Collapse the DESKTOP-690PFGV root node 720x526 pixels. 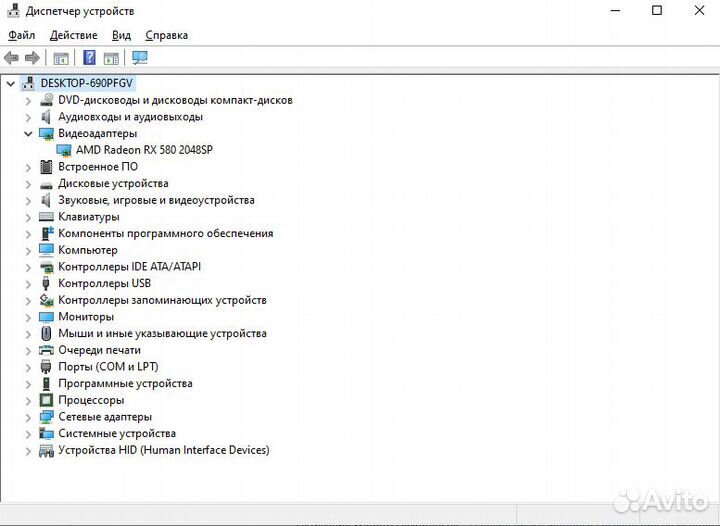pos(11,84)
